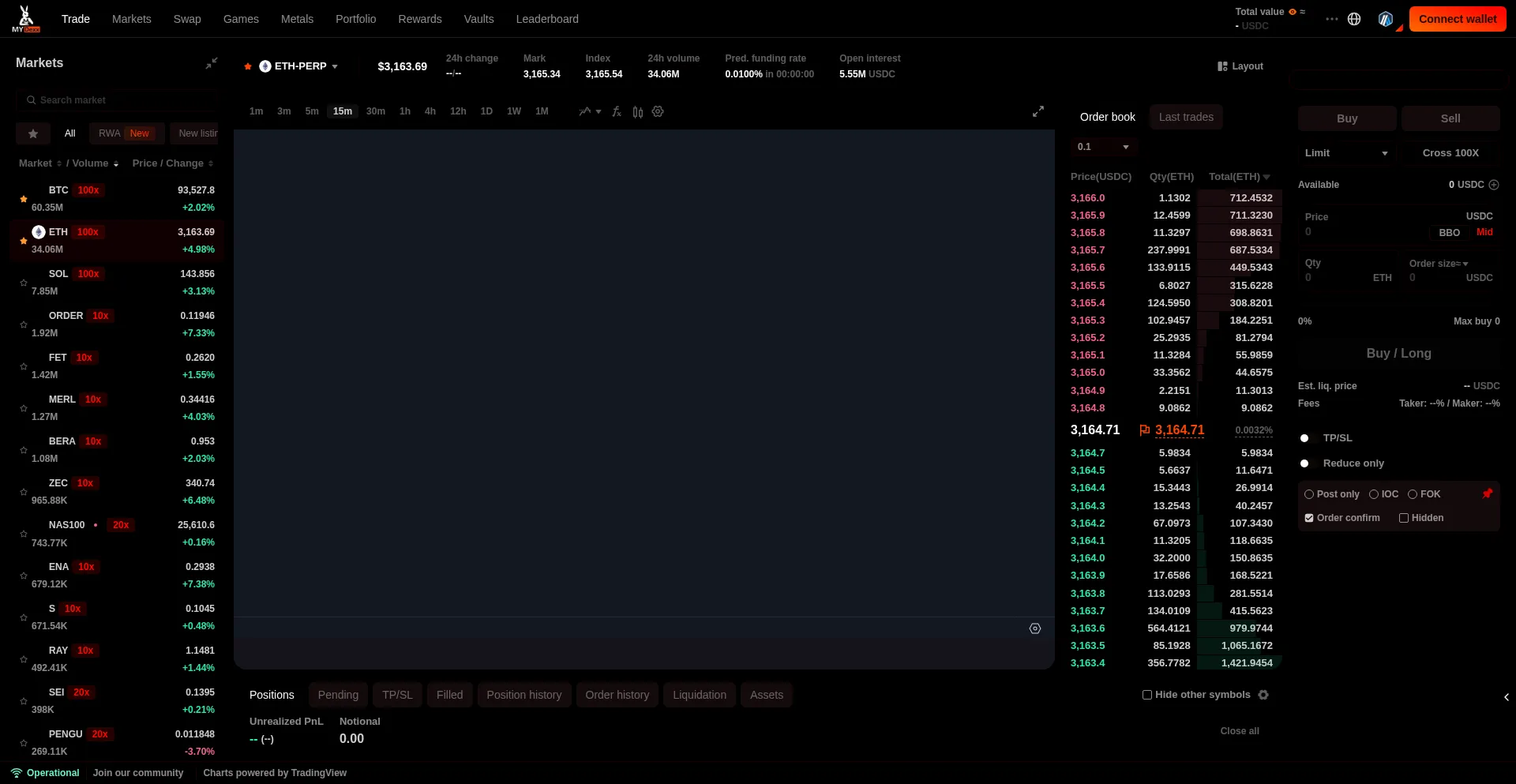Select the Post only option
The height and width of the screenshot is (784, 1516).
(x=1309, y=494)
